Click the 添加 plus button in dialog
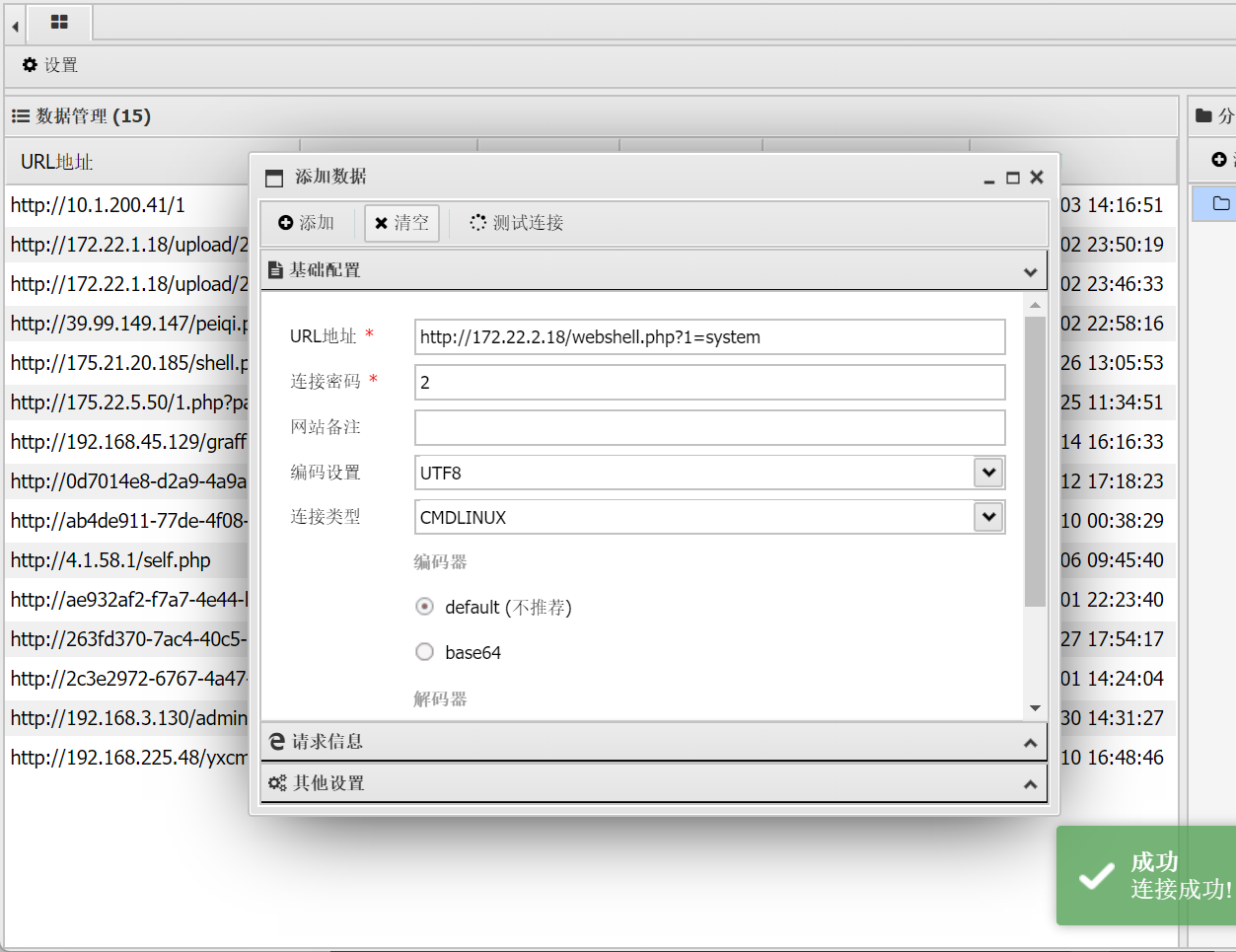The image size is (1236, 952). click(x=307, y=223)
